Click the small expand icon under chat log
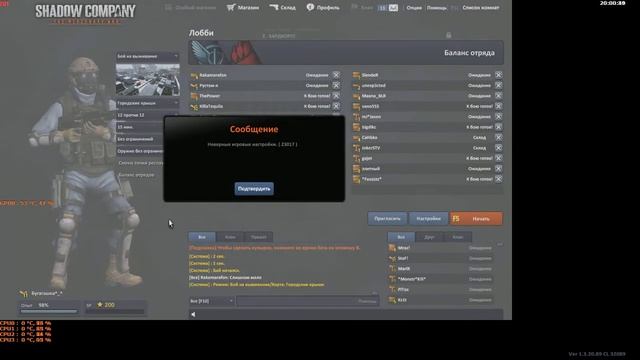Image resolution: width=640 pixels, height=360 pixels. click(x=375, y=293)
